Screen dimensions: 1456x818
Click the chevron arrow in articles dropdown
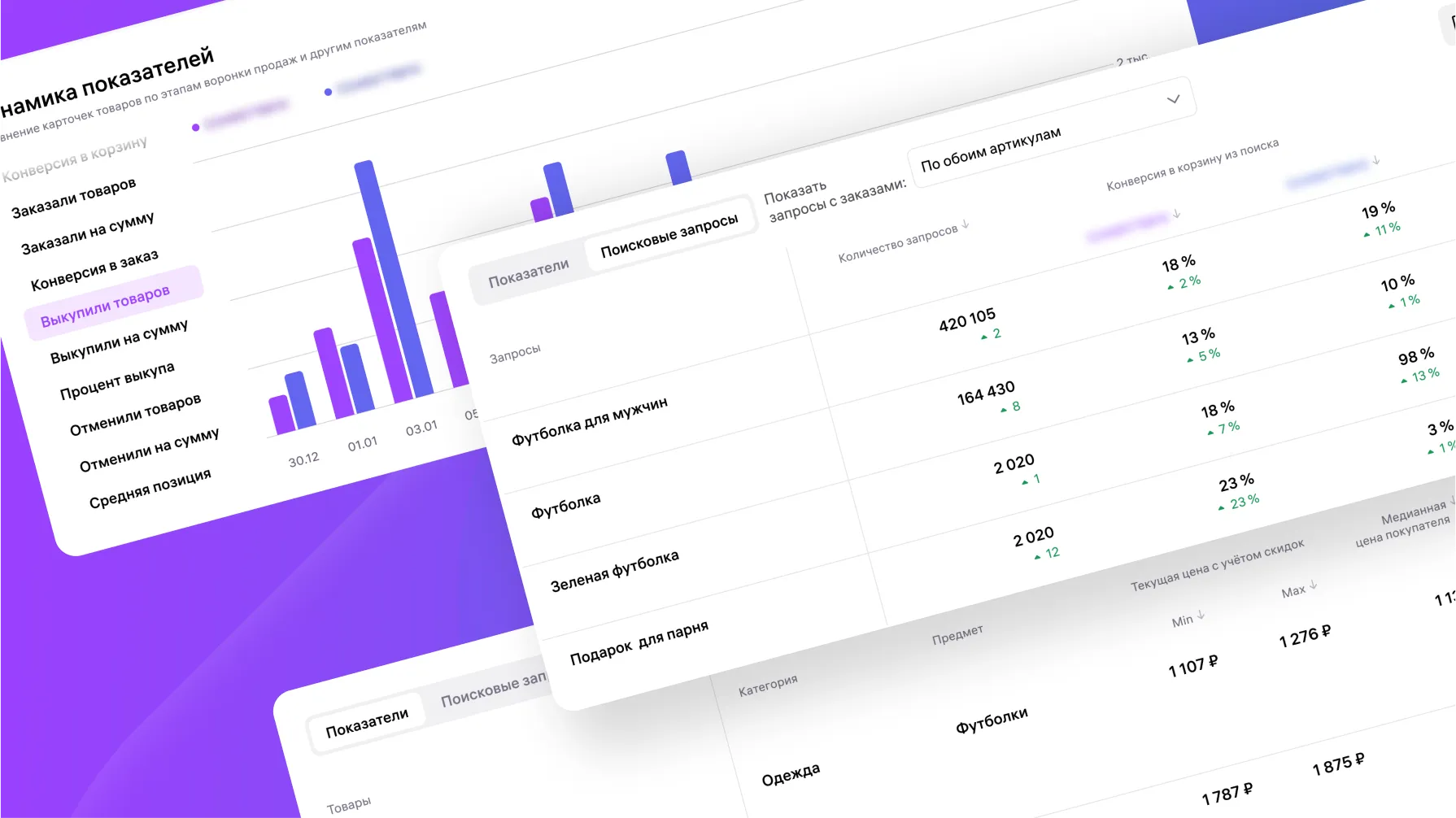click(1173, 99)
